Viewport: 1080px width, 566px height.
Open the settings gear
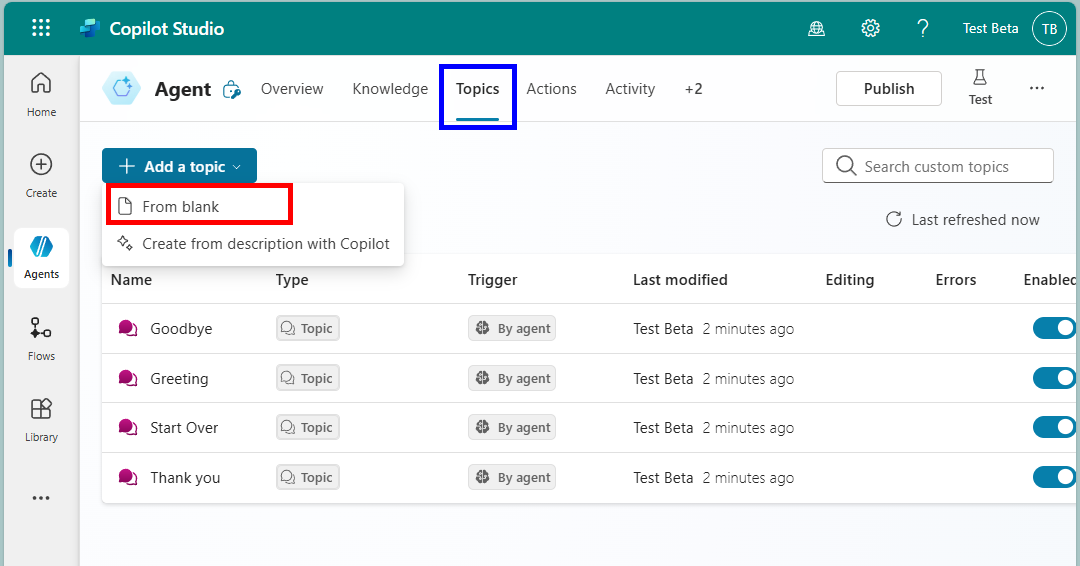[x=871, y=28]
